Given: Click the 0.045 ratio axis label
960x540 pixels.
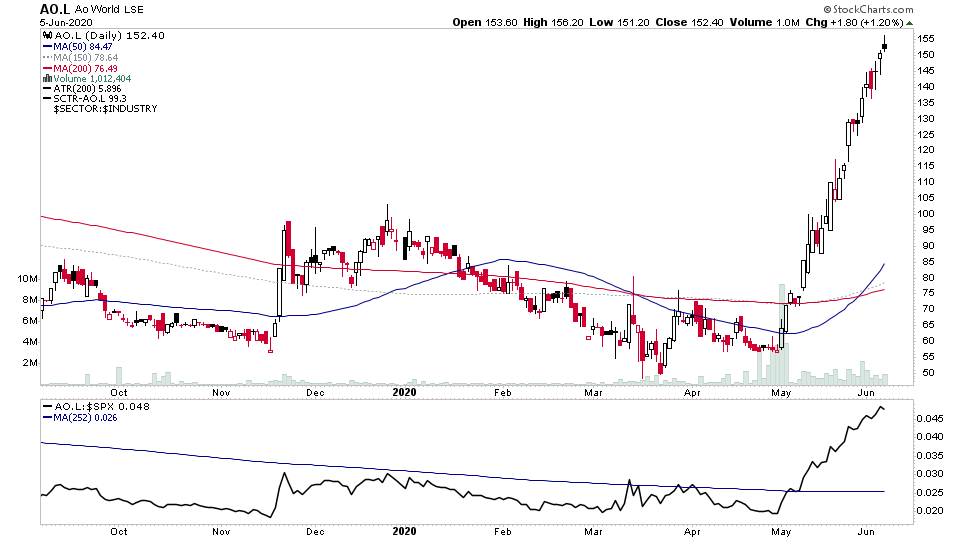Looking at the screenshot, I should point(930,419).
